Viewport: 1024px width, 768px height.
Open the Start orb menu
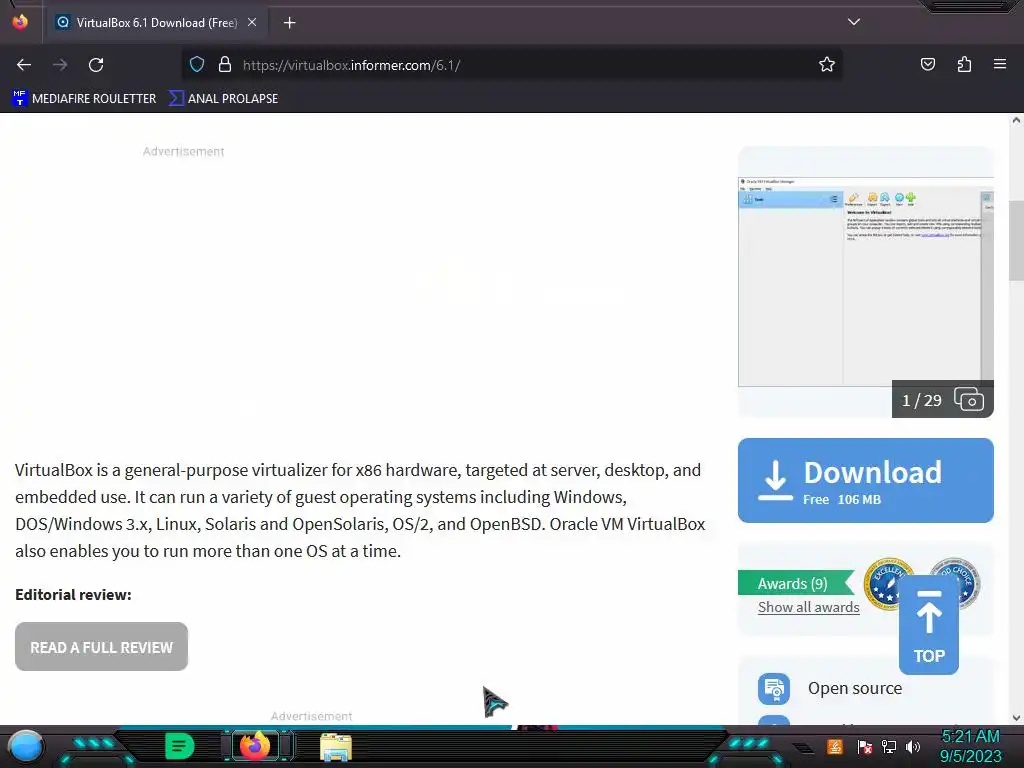point(26,746)
